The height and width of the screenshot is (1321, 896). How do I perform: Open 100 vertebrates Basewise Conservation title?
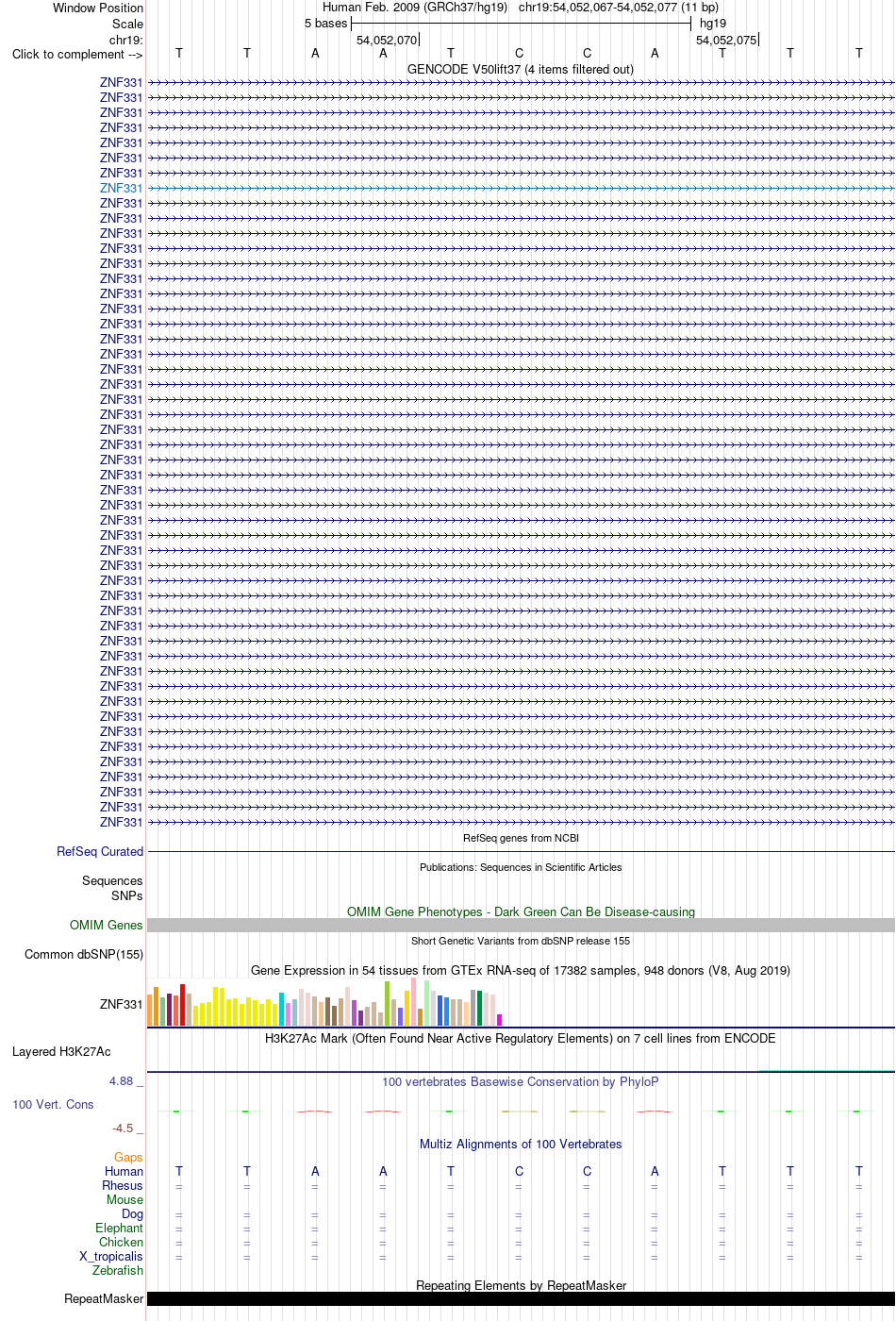point(521,1081)
